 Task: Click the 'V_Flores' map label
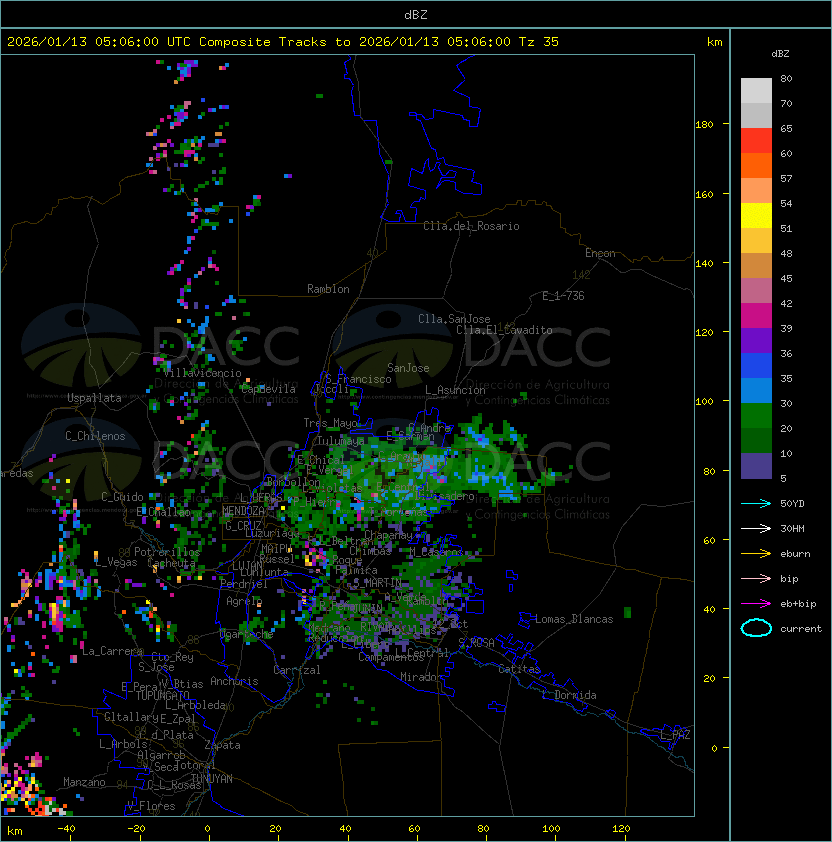[x=151, y=806]
